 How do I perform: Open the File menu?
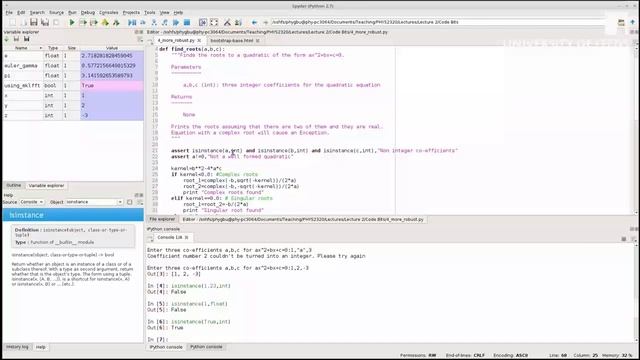(9, 13)
